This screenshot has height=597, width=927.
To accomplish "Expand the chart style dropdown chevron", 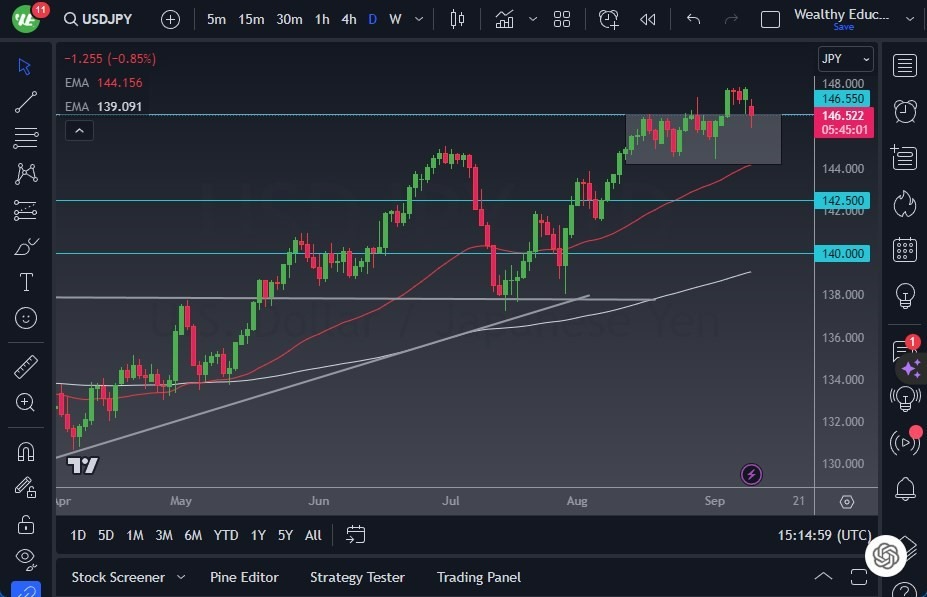I will 533,19.
